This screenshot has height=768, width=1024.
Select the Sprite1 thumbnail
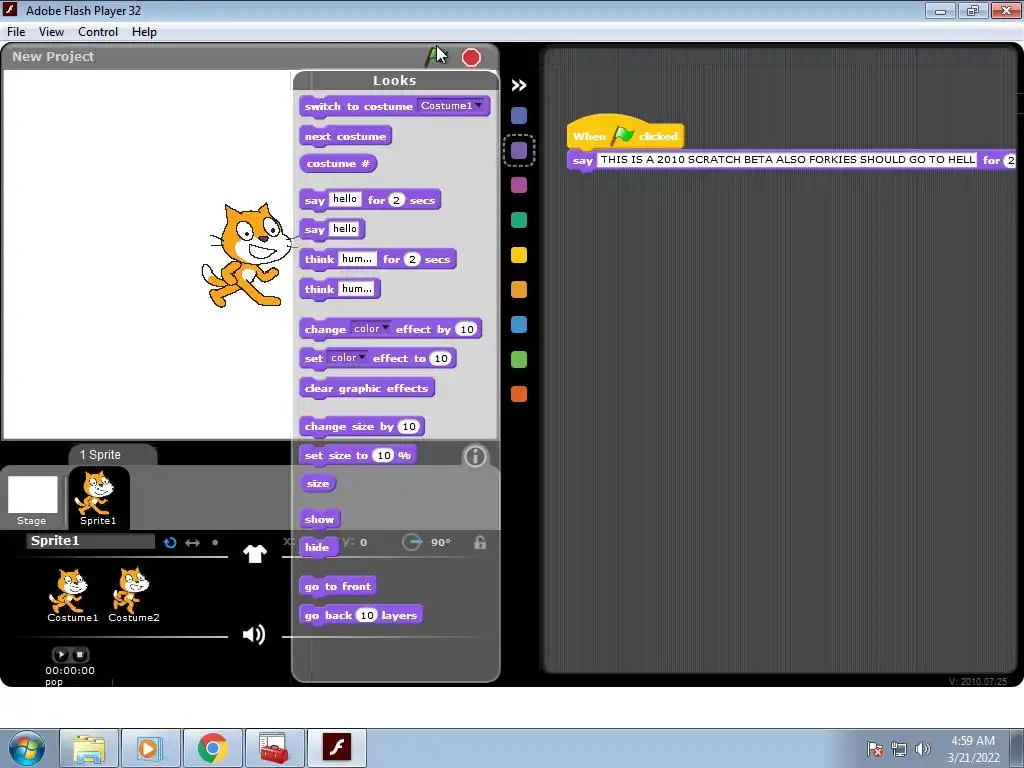click(x=99, y=498)
